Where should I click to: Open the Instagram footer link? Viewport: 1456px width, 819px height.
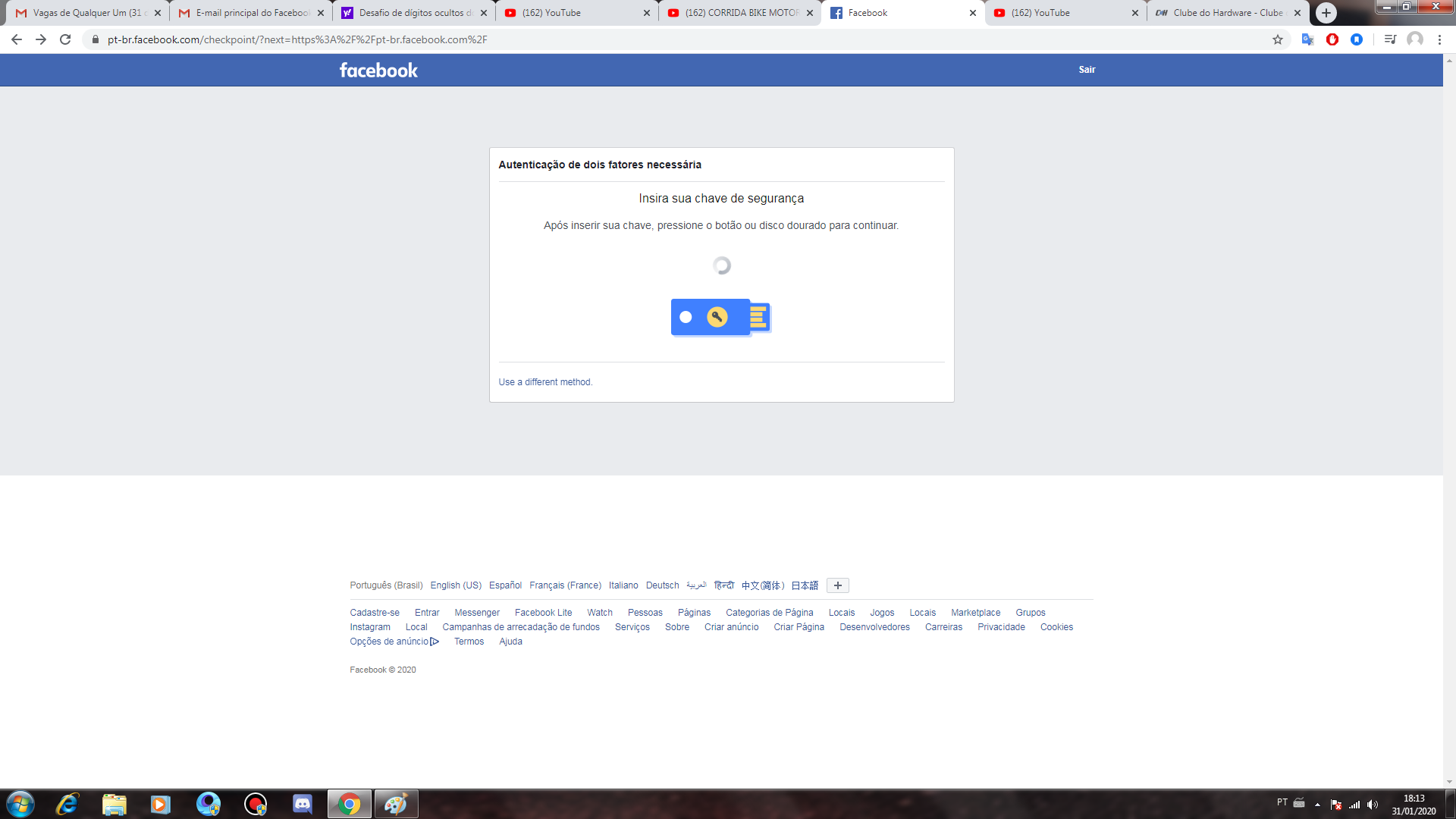coord(370,627)
